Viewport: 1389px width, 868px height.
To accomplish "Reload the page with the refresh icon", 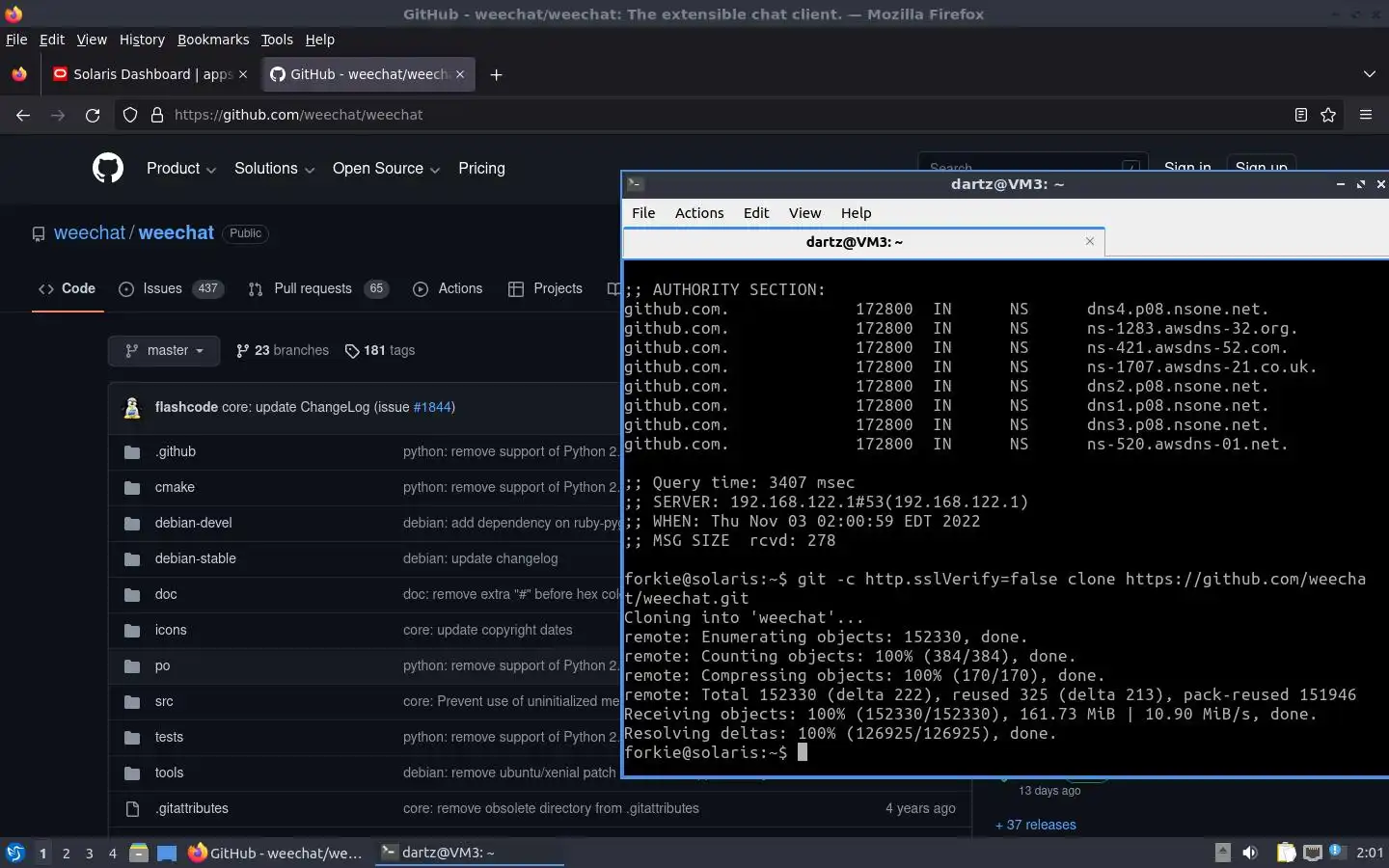I will [x=93, y=115].
